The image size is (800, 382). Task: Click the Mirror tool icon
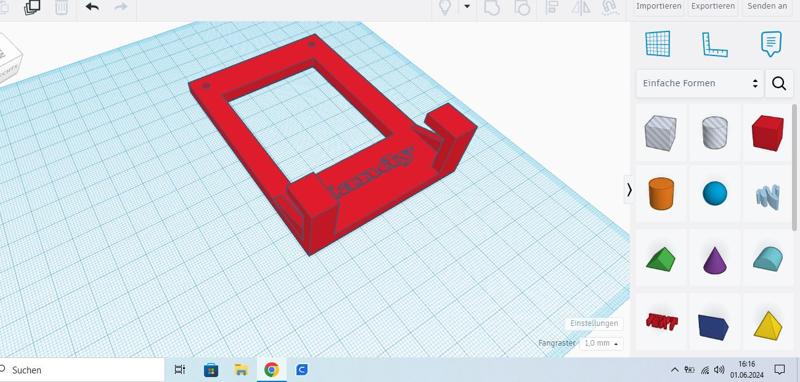pos(581,7)
